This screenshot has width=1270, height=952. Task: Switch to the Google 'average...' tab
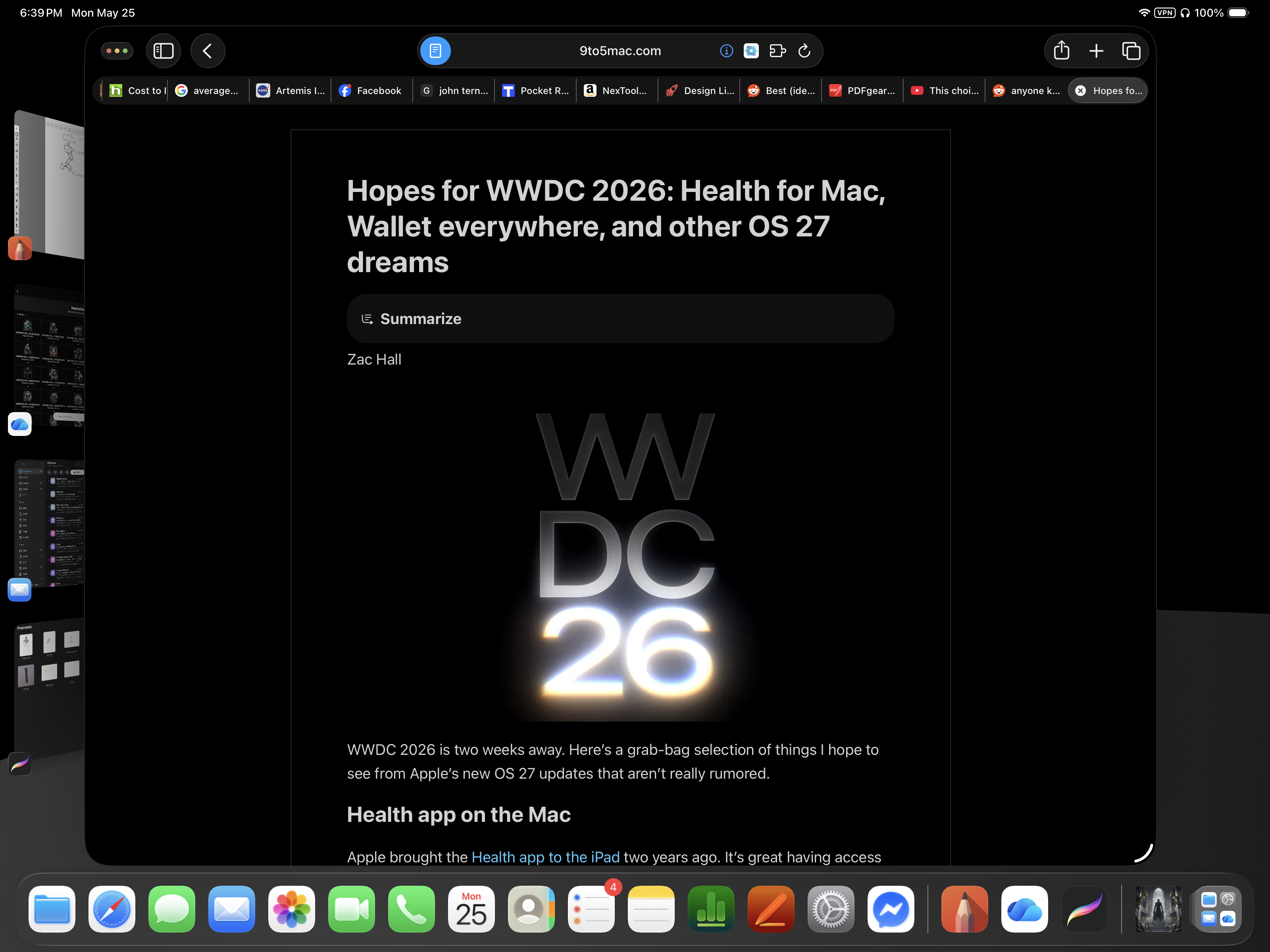208,91
